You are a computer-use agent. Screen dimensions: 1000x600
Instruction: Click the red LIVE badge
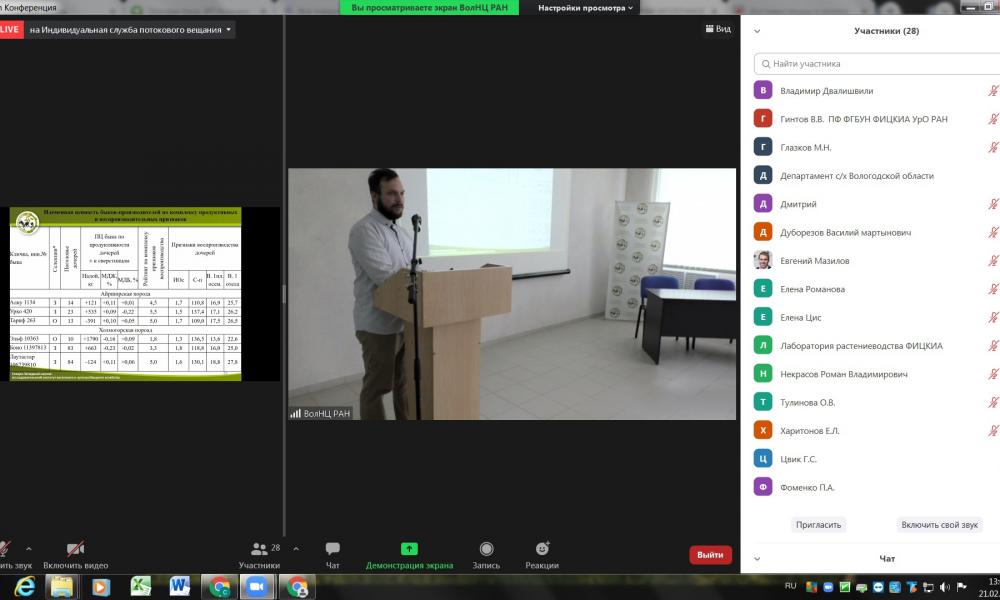click(x=11, y=29)
